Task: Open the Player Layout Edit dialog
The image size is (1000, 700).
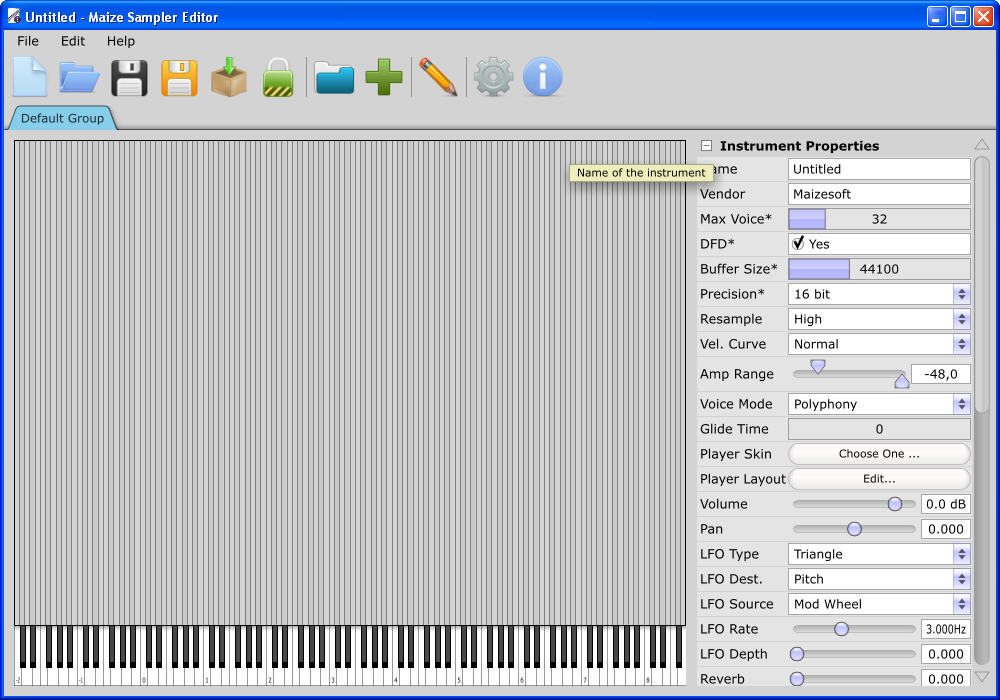Action: [x=878, y=479]
